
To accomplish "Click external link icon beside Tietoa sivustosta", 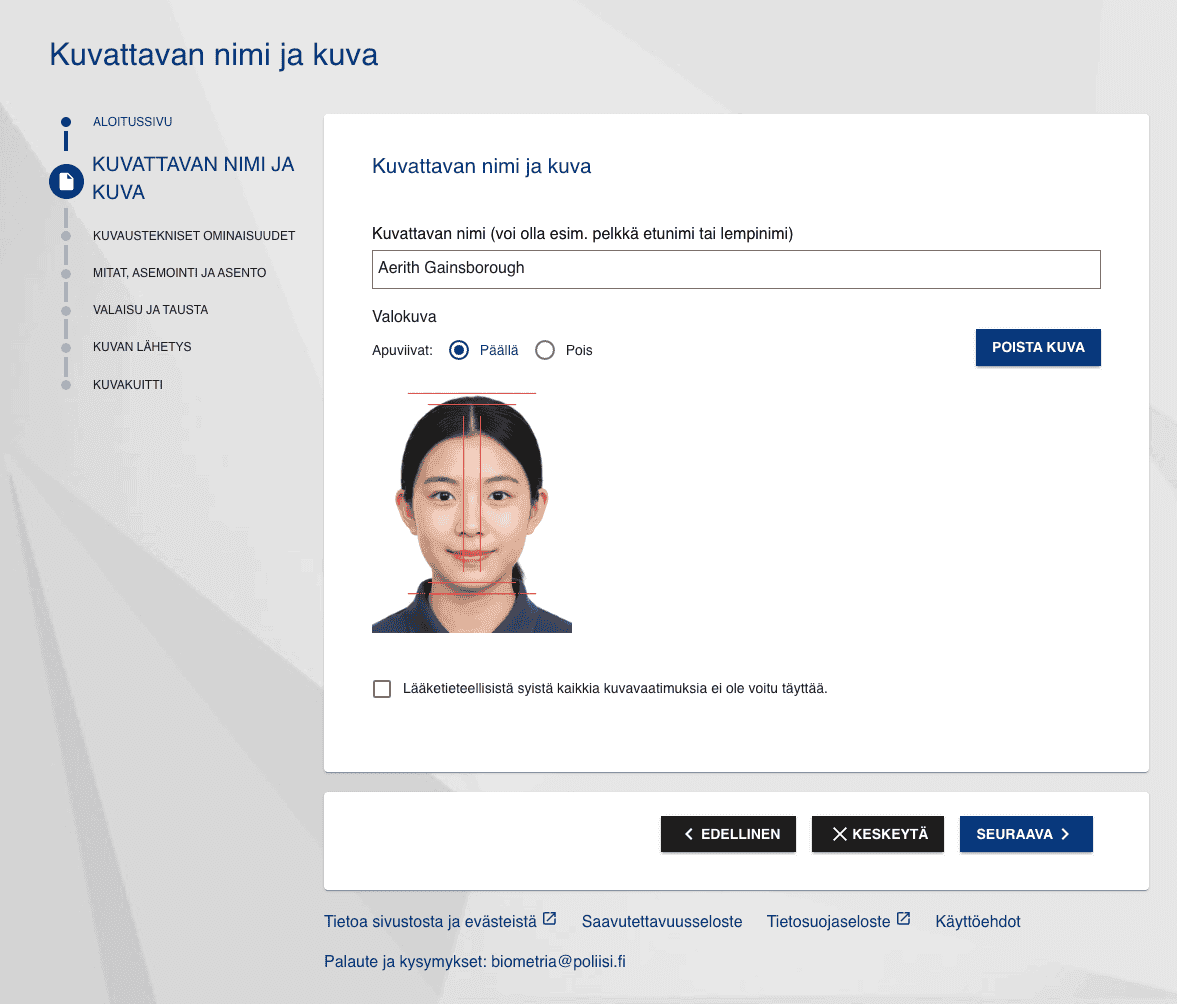I will pyautogui.click(x=549, y=919).
